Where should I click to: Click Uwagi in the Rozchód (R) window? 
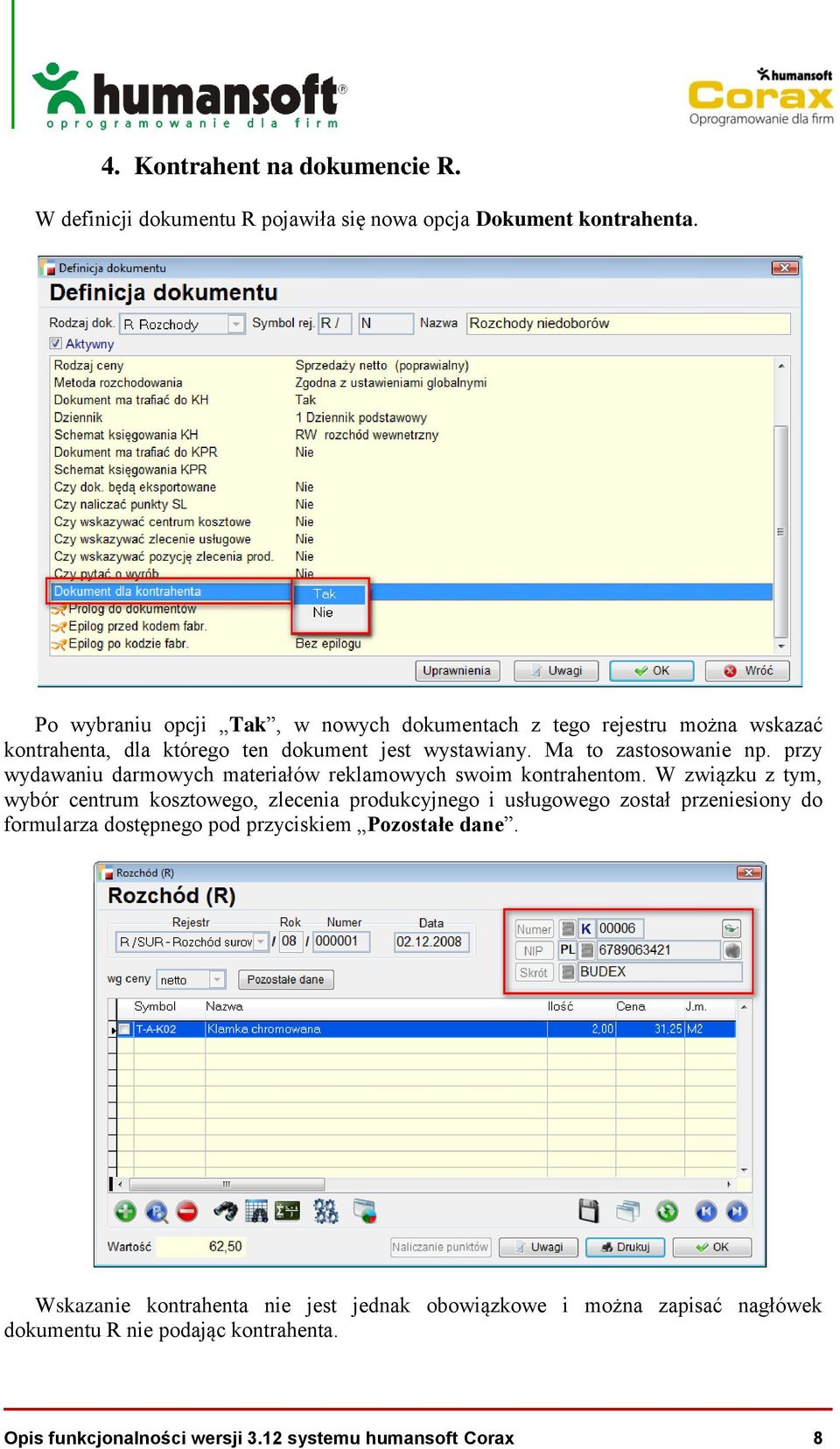tap(538, 1247)
